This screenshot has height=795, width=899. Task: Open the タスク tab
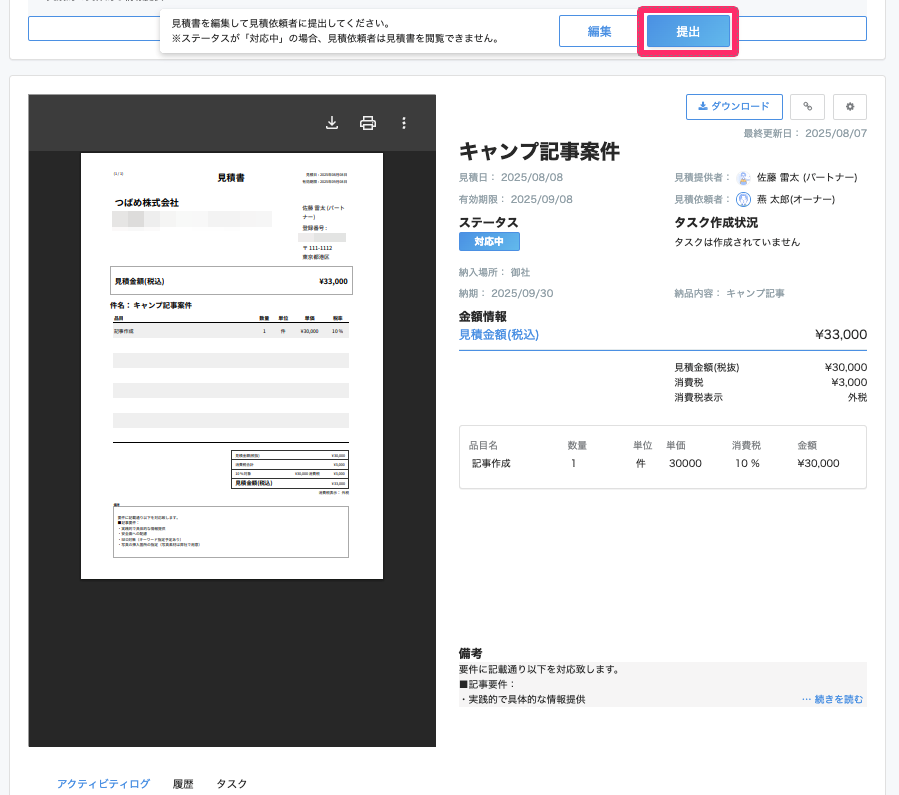(230, 784)
